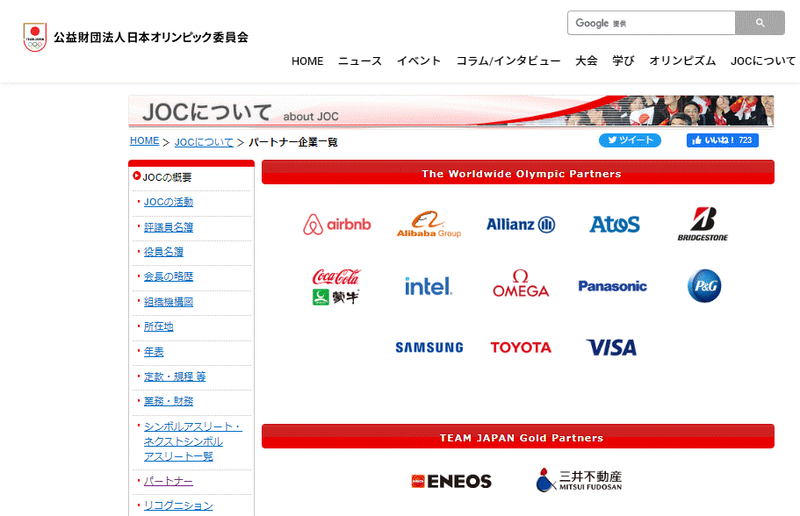The height and width of the screenshot is (516, 800).
Task: Open the HOME navigation menu item
Action: point(307,61)
